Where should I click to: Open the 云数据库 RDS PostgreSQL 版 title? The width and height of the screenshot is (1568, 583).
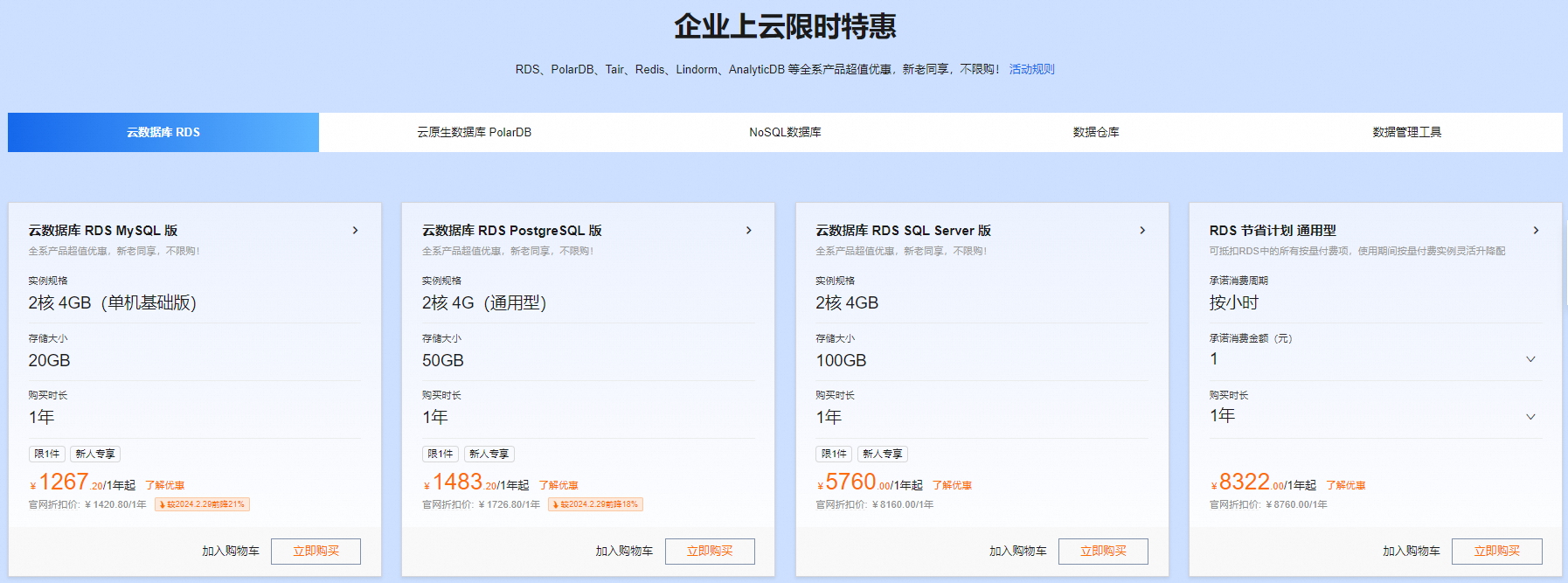[512, 231]
